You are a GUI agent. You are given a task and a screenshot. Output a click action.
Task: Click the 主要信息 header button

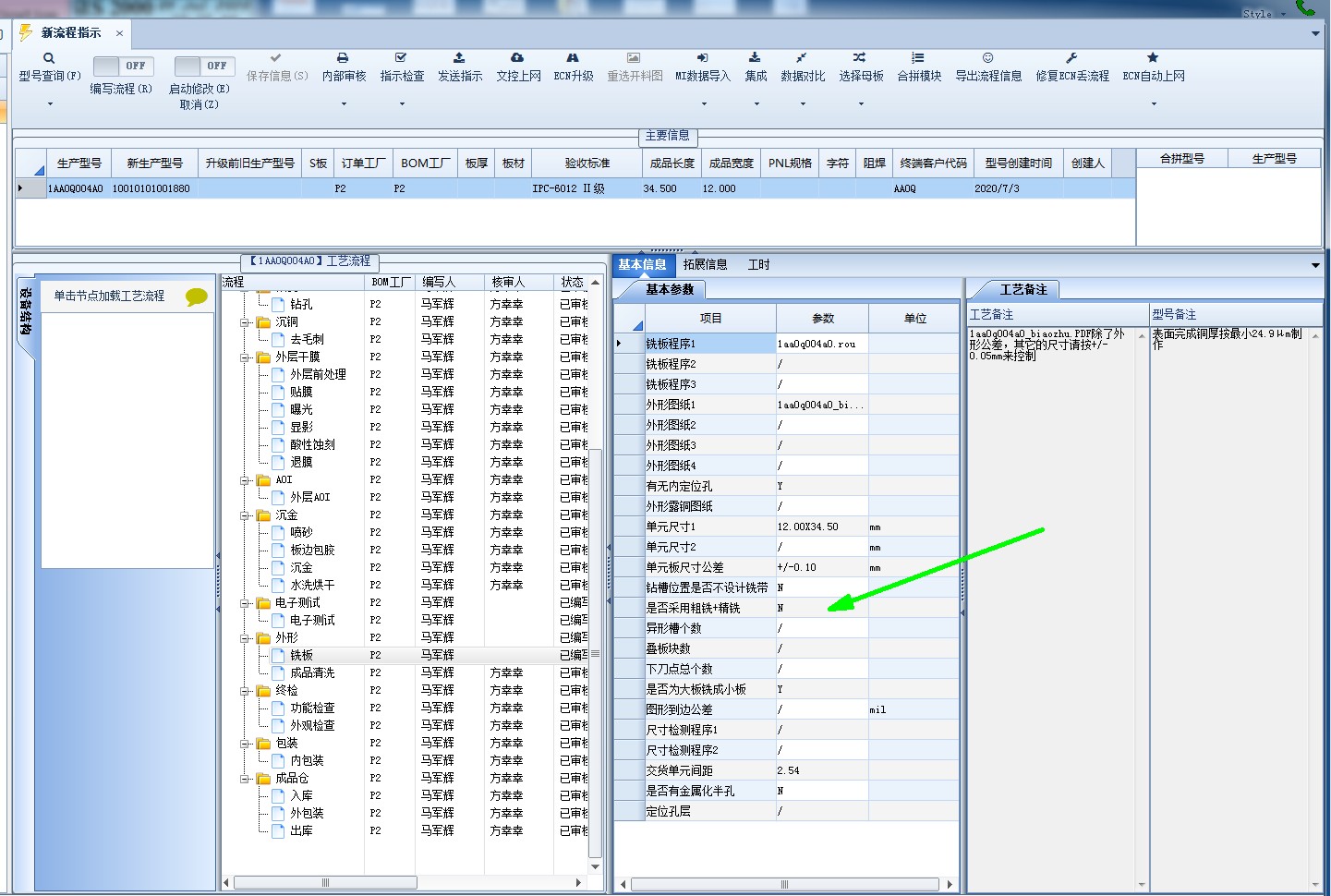[x=667, y=136]
